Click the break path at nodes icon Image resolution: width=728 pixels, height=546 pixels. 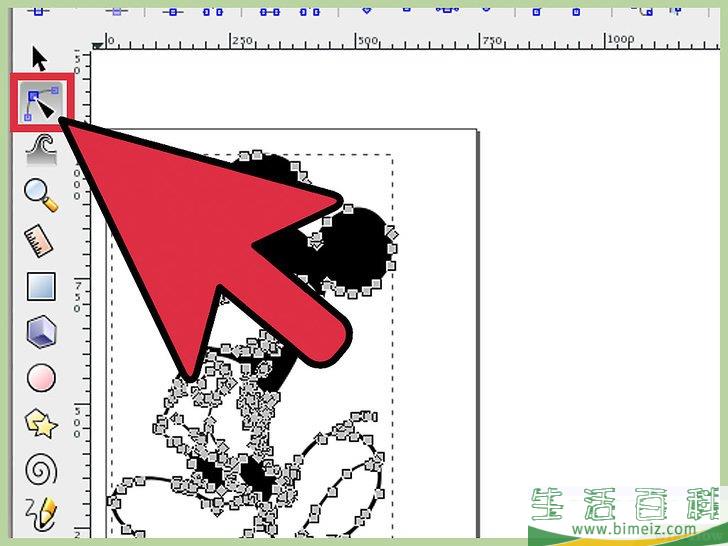coord(213,12)
